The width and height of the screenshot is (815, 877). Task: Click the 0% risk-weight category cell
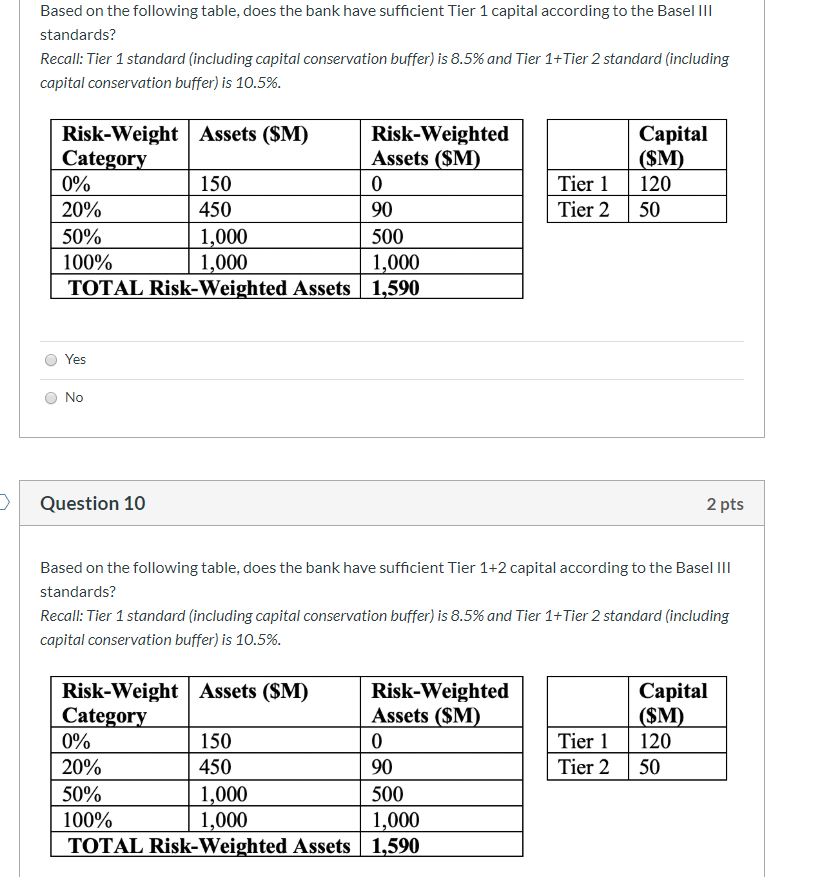[x=75, y=183]
